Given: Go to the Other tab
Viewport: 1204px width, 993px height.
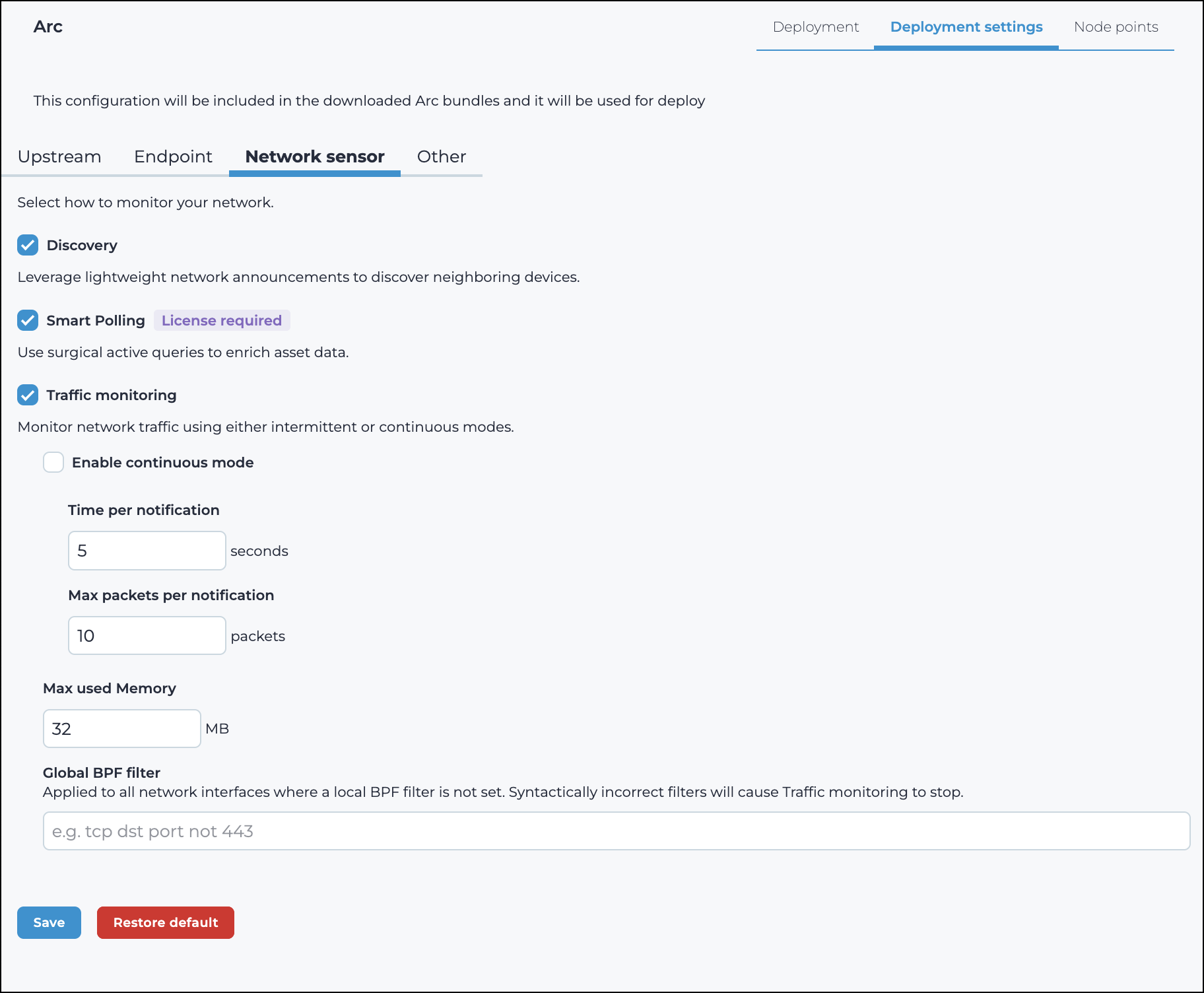Looking at the screenshot, I should coord(441,156).
